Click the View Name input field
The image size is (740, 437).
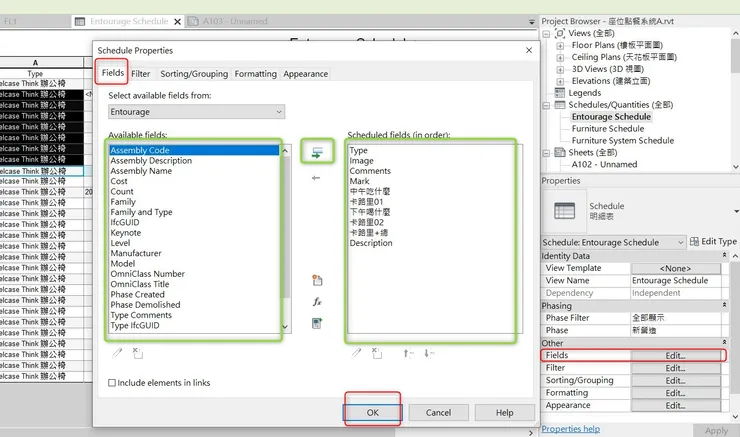tap(676, 280)
